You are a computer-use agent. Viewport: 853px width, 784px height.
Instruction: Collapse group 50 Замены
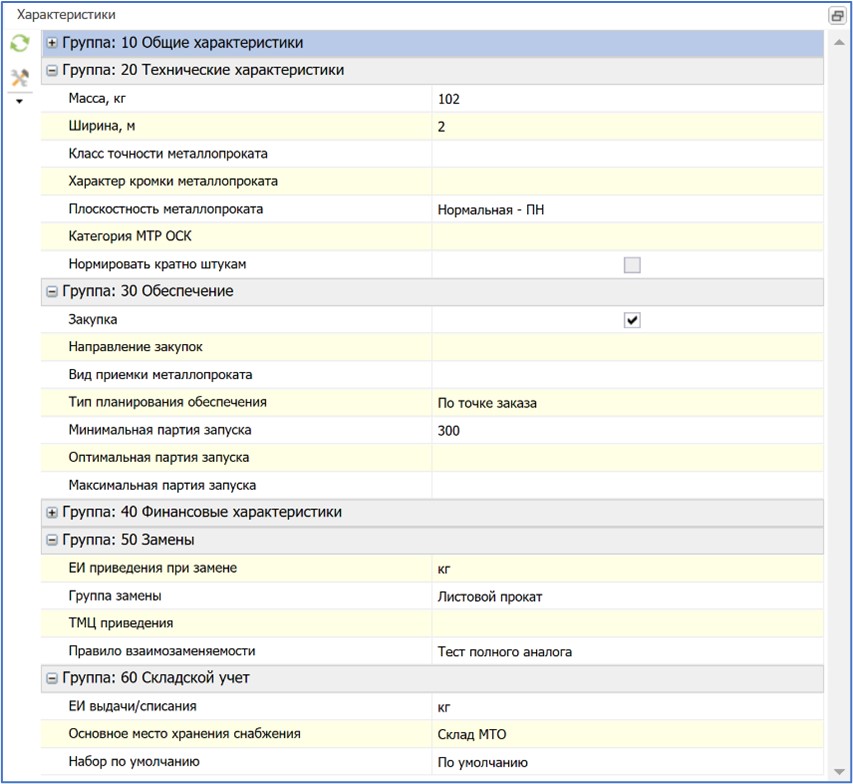(x=52, y=541)
